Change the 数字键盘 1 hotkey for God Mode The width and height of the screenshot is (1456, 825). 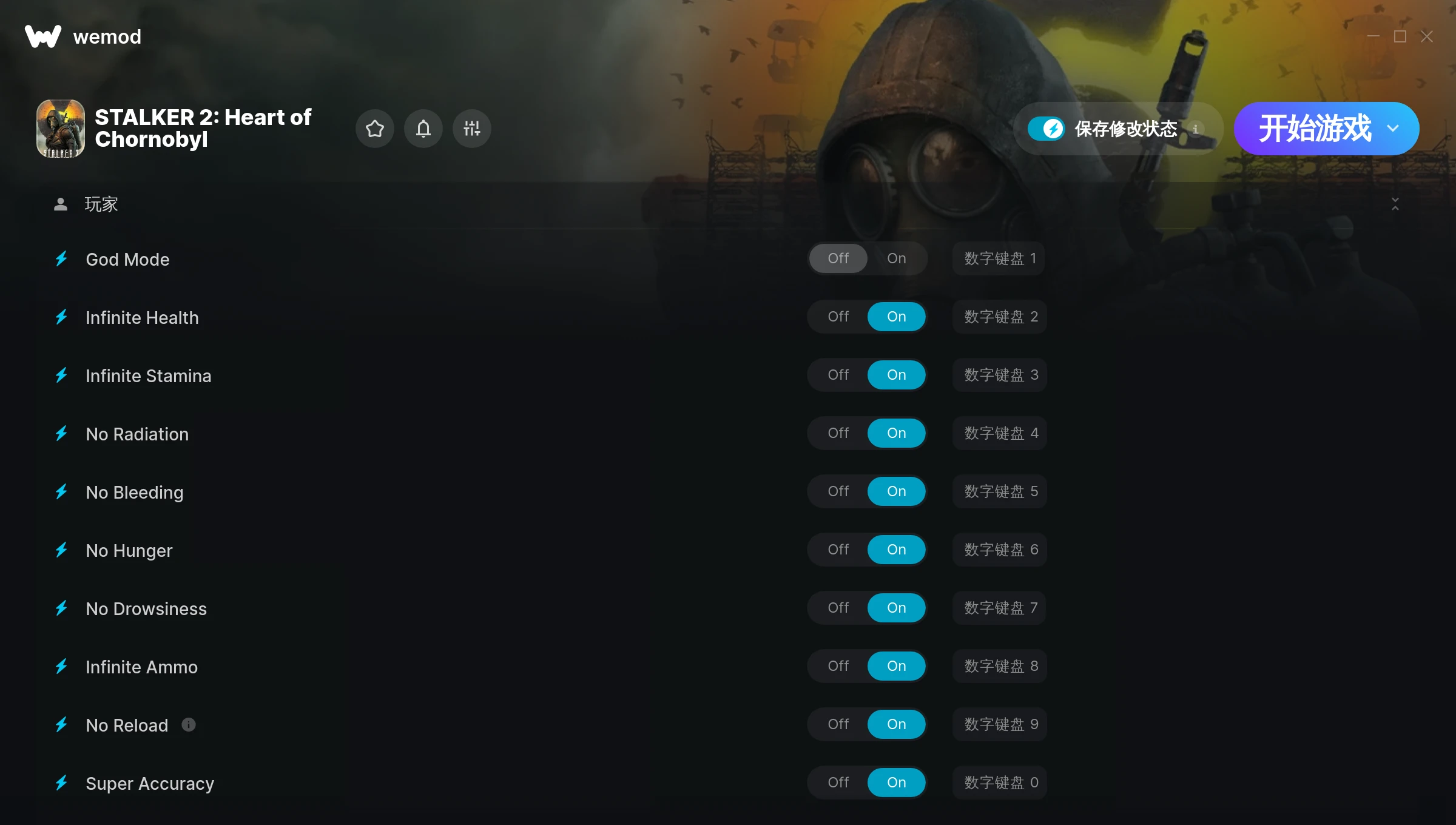pos(999,258)
